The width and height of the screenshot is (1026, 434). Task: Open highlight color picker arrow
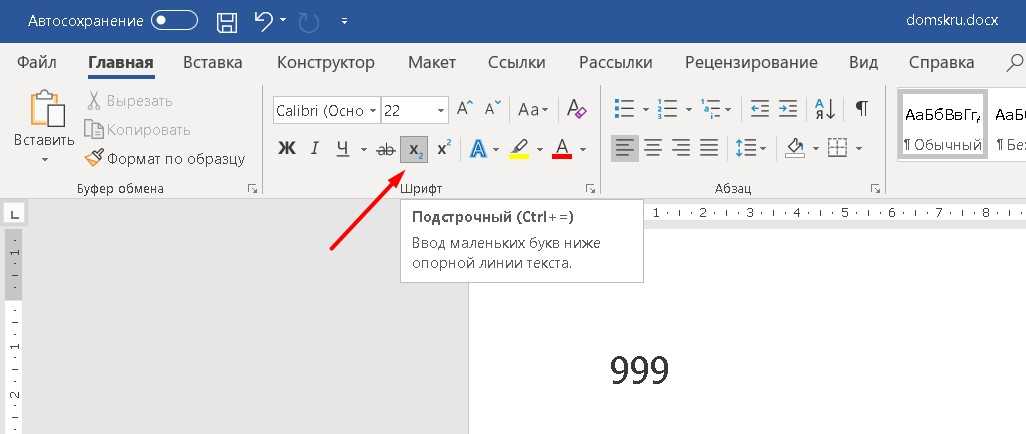coord(540,149)
